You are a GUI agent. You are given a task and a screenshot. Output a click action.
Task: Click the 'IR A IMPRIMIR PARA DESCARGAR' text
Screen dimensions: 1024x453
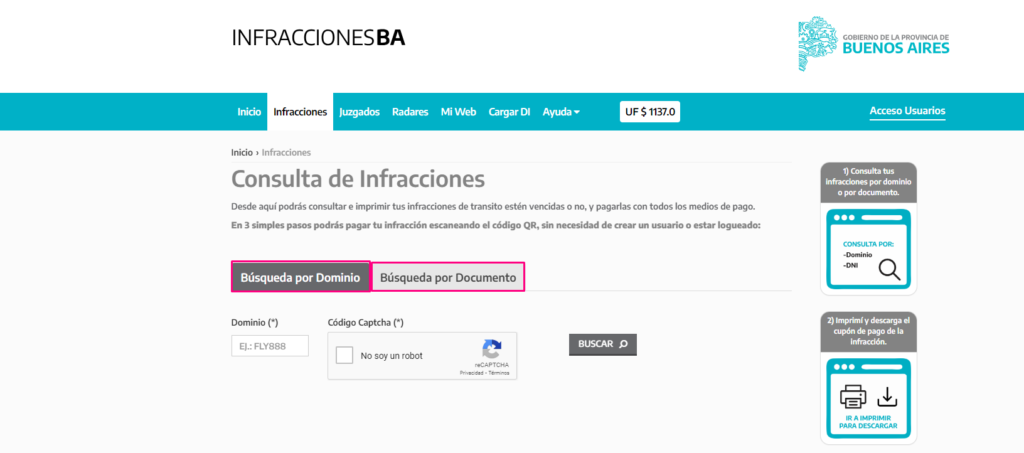click(868, 422)
